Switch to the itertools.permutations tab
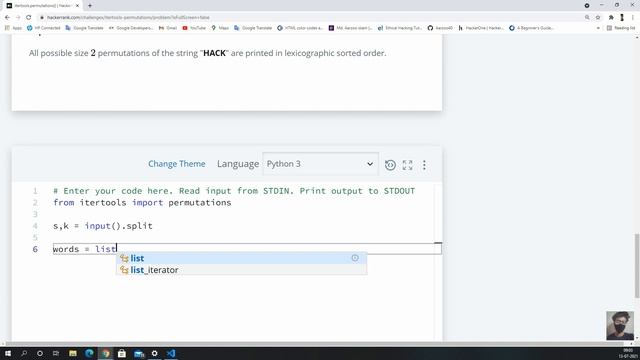The height and width of the screenshot is (360, 640). [x=42, y=6]
